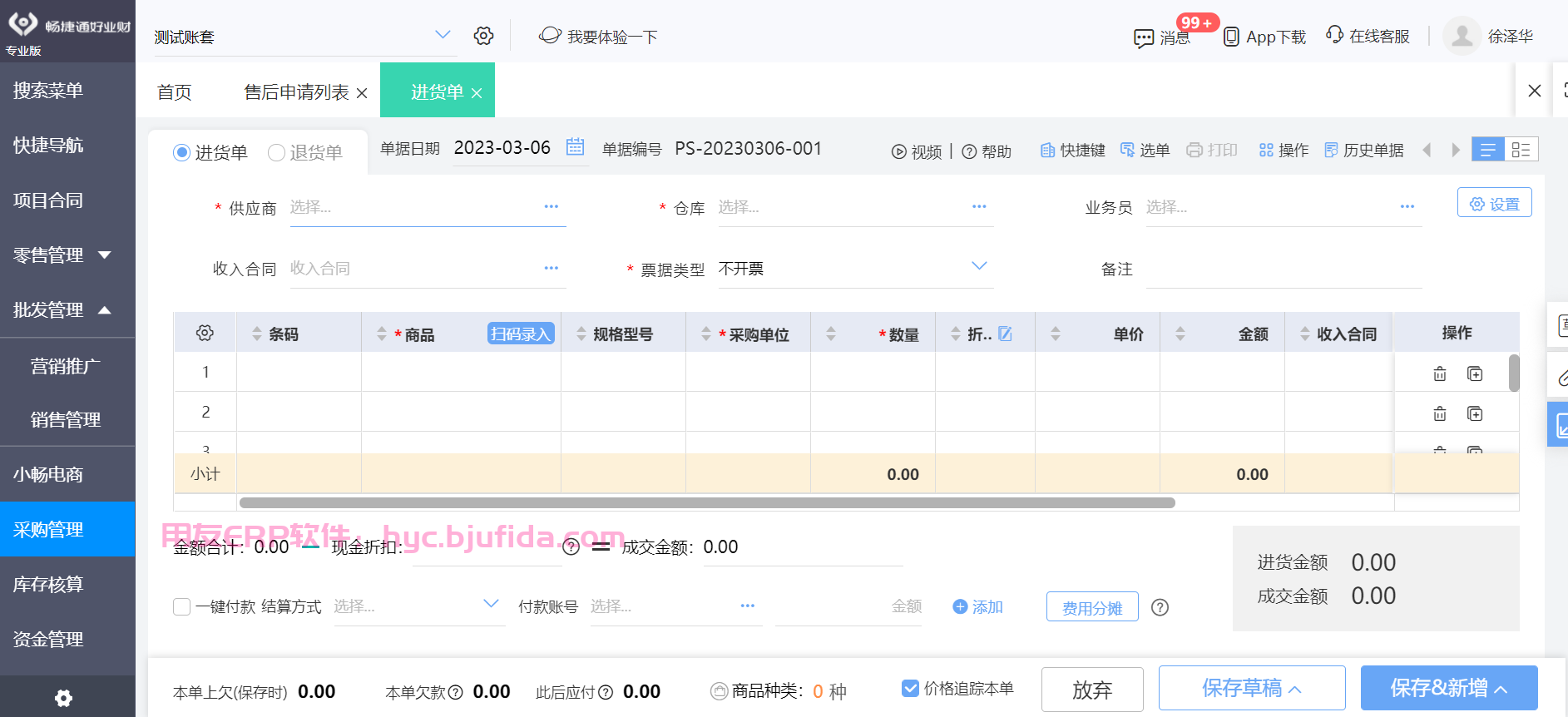Enable the 一键付款 checkbox
Viewport: 1568px width, 717px height.
pos(181,606)
